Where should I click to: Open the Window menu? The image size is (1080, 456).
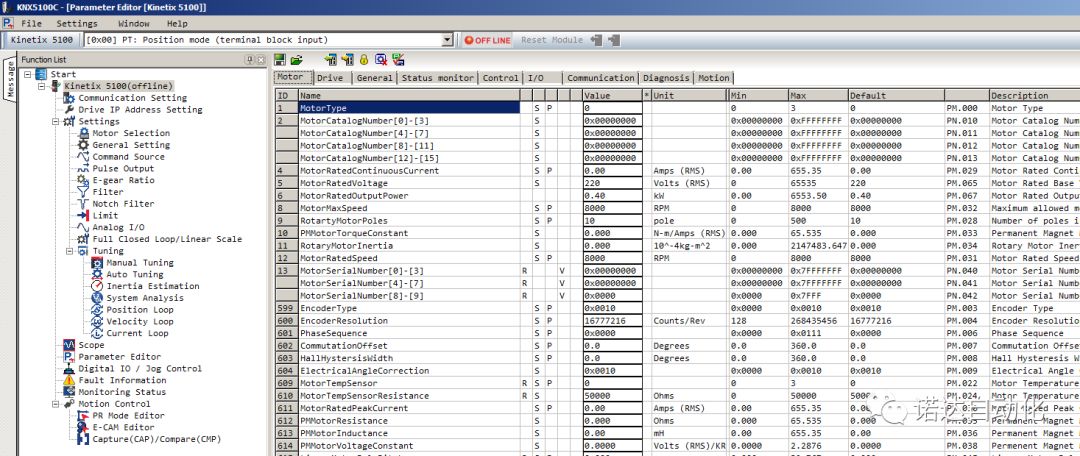point(134,23)
